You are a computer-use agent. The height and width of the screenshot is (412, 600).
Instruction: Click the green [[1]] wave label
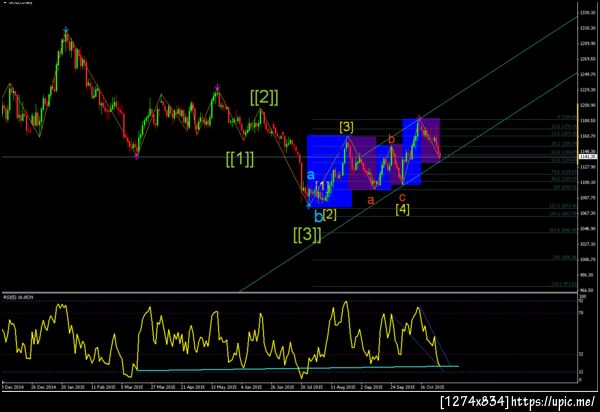click(x=240, y=159)
